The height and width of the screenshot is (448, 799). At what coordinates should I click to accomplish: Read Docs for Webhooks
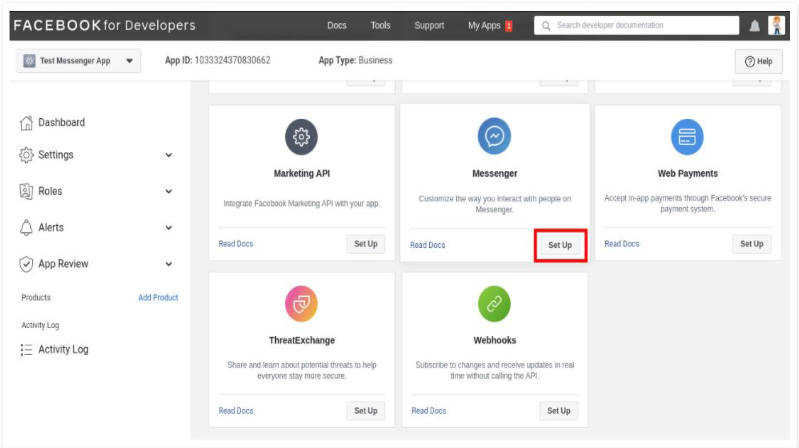[429, 411]
